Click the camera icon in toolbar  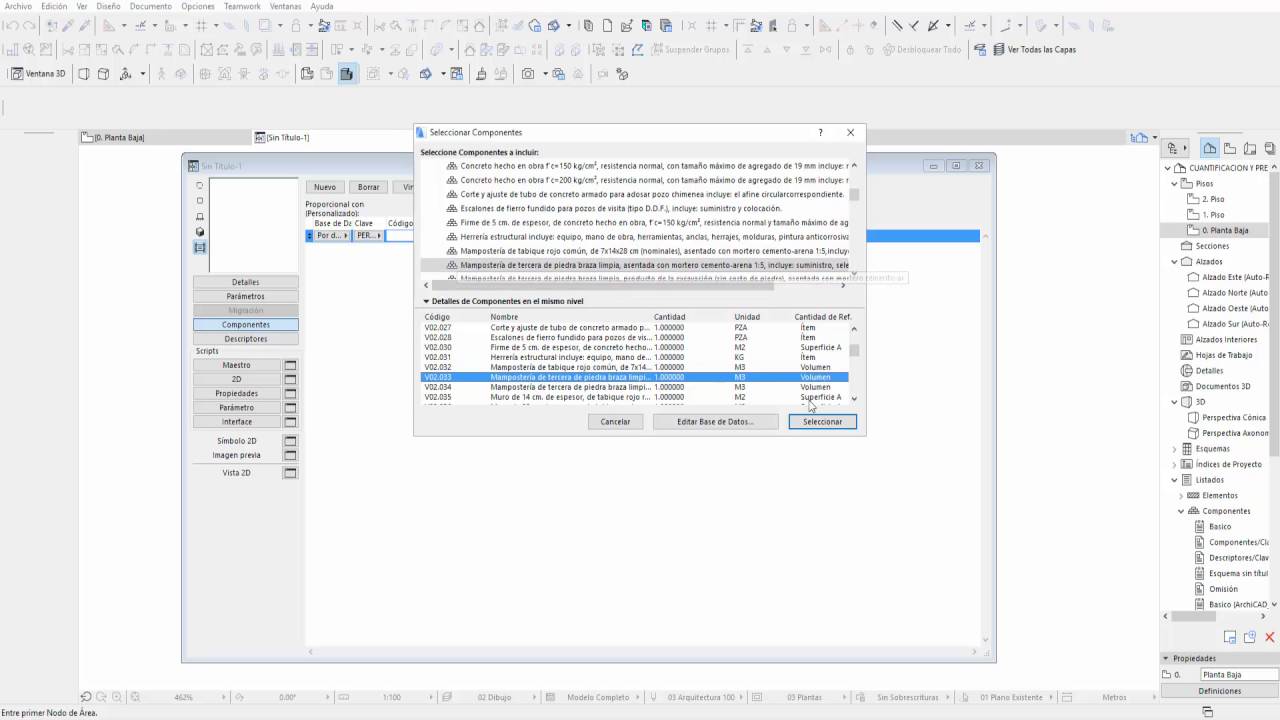pyautogui.click(x=528, y=73)
